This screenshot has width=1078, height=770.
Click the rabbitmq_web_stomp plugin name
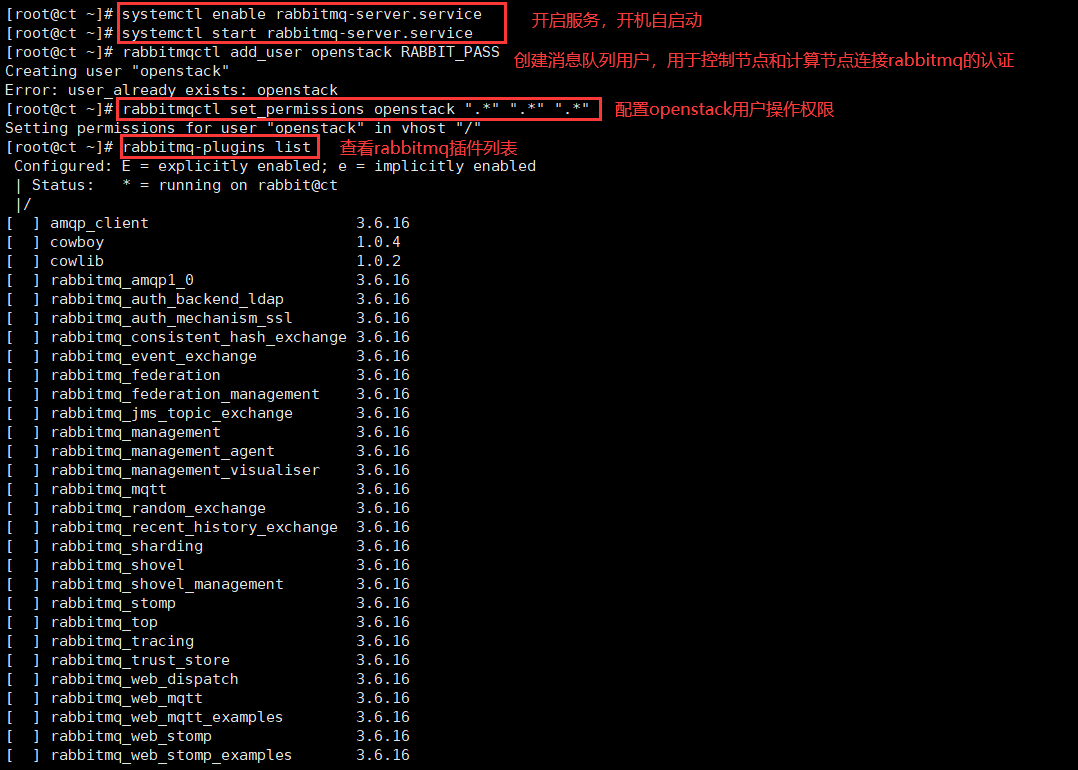(131, 736)
